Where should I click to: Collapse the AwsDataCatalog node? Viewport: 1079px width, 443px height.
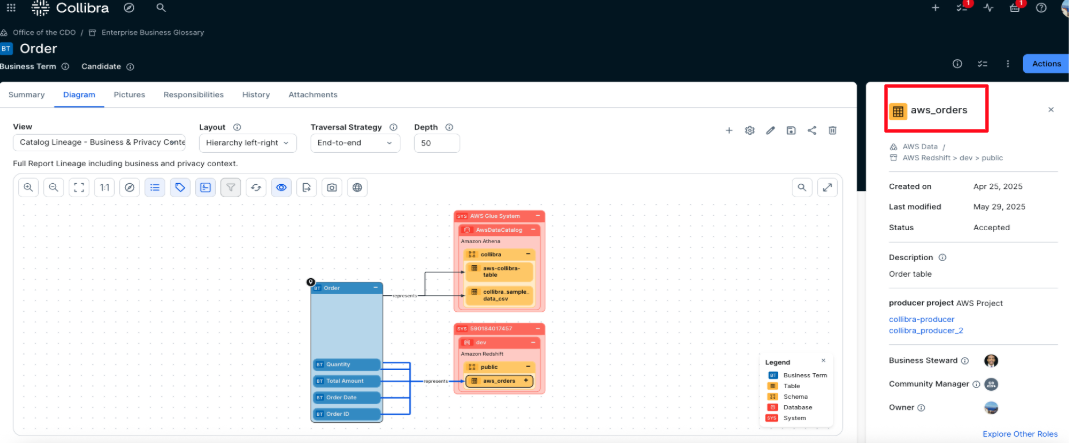click(533, 230)
